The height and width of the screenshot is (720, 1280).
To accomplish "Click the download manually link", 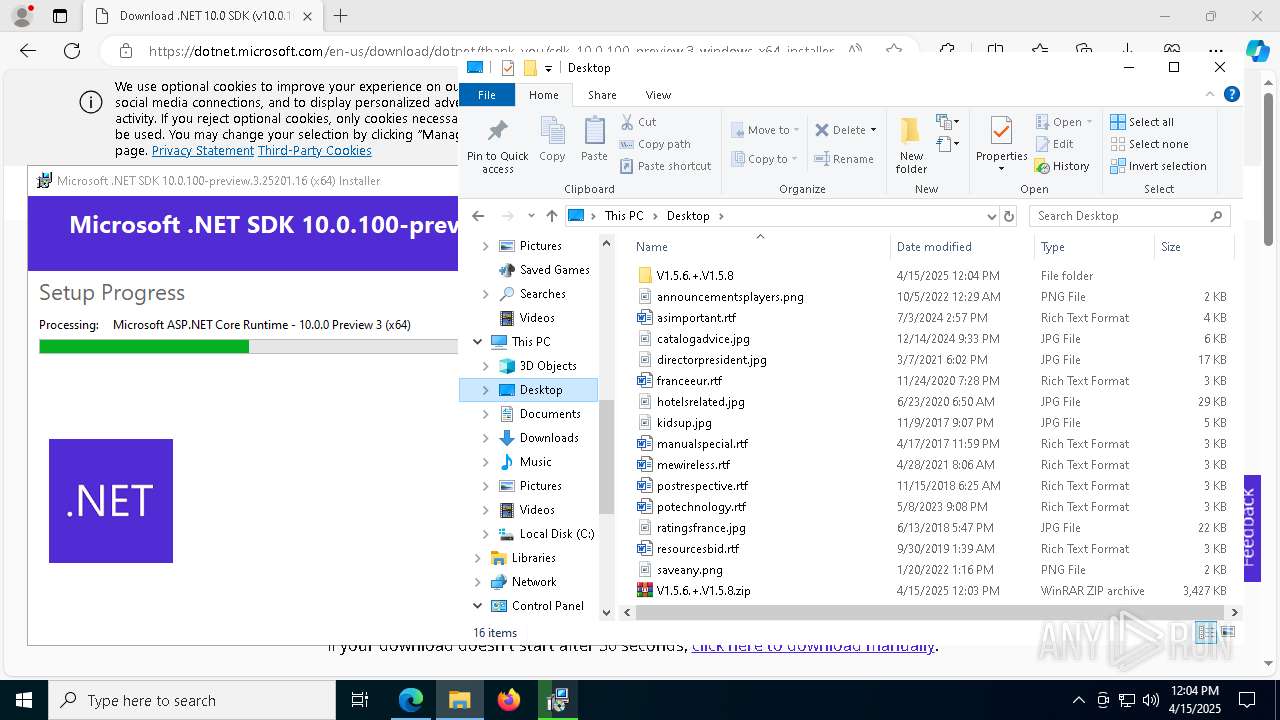I will (813, 646).
